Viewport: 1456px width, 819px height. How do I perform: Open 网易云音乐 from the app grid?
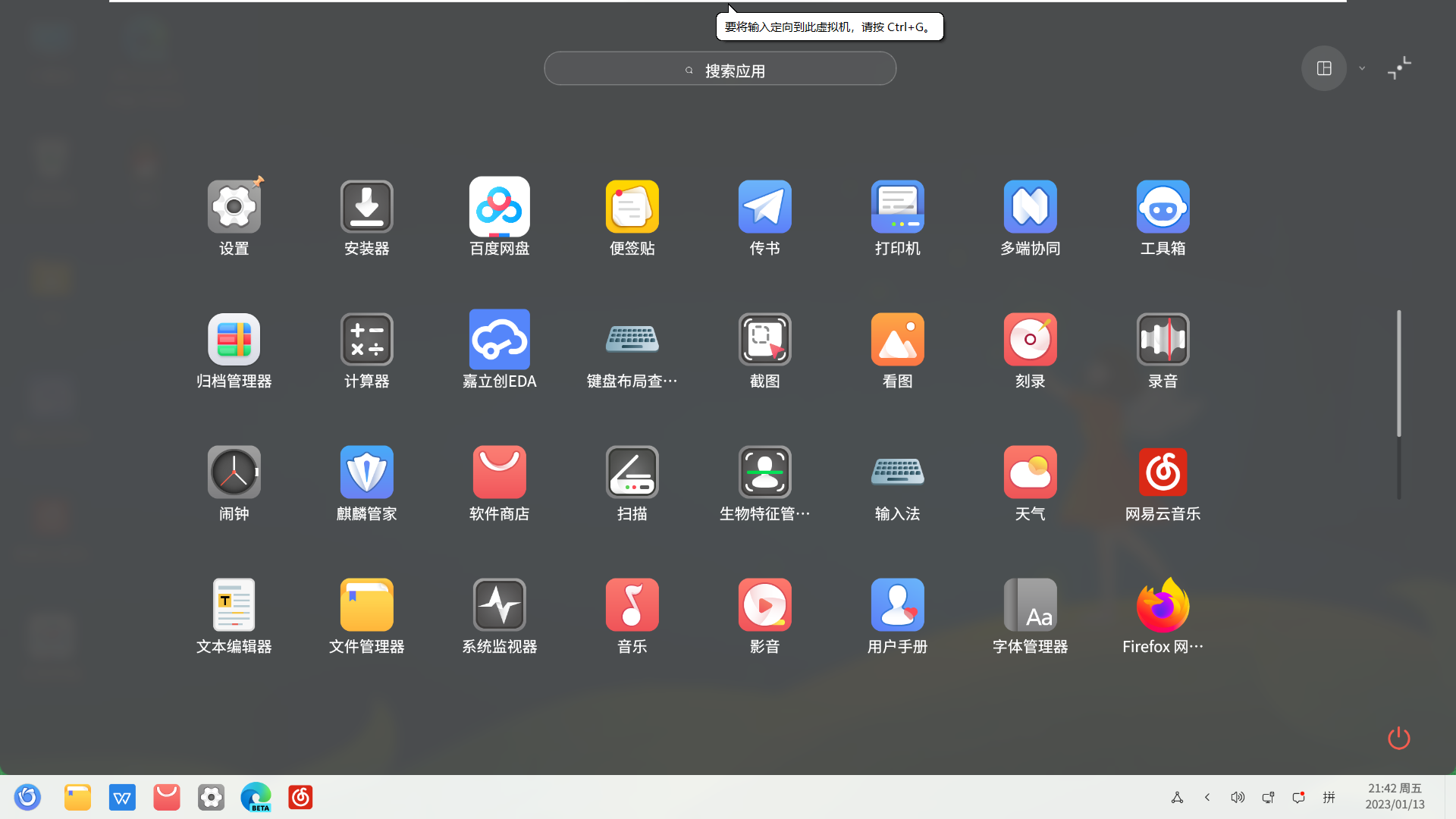(x=1163, y=472)
